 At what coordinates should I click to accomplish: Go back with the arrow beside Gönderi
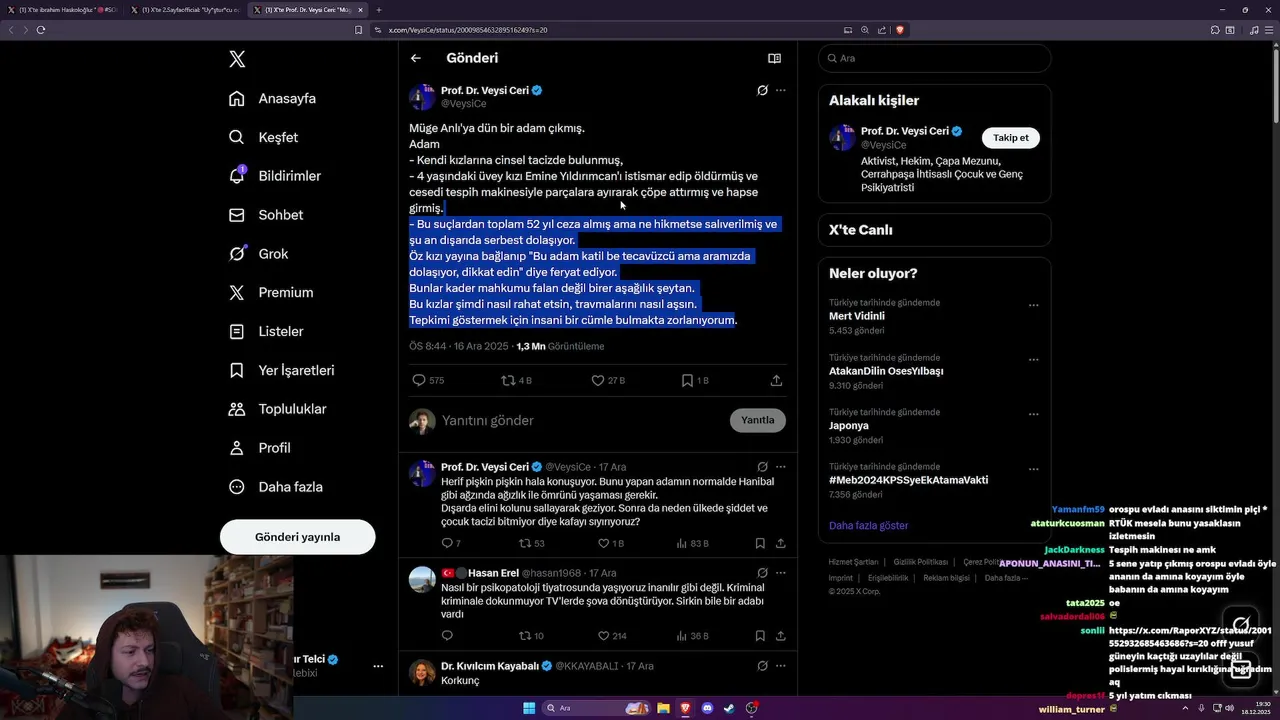coord(416,58)
